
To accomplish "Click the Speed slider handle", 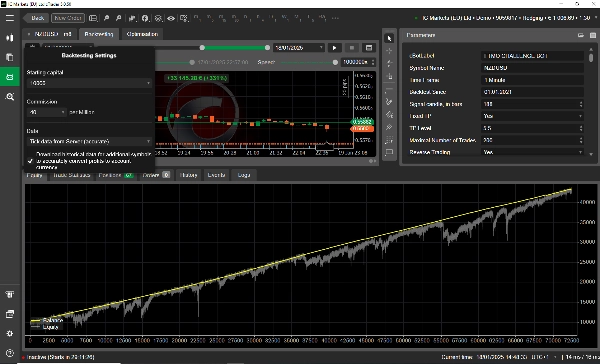I will click(335, 62).
